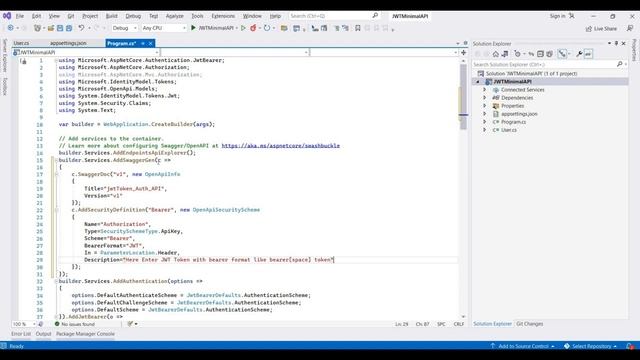Click the Hot Reload flame icon
Screen dimensions: 640x360
pos(253,28)
